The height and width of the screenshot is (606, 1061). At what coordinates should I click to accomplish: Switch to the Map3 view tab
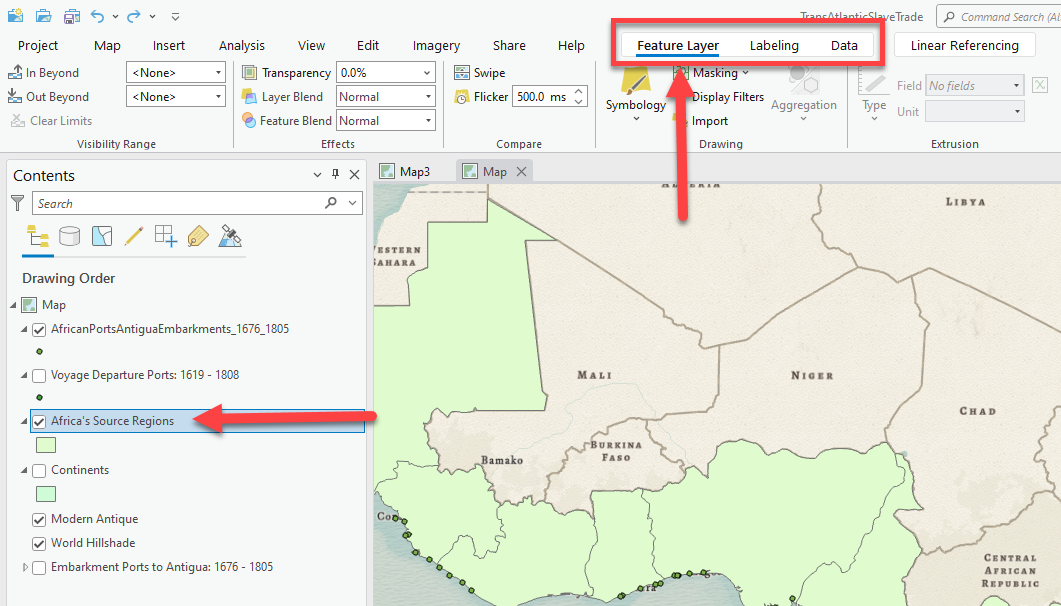point(414,172)
